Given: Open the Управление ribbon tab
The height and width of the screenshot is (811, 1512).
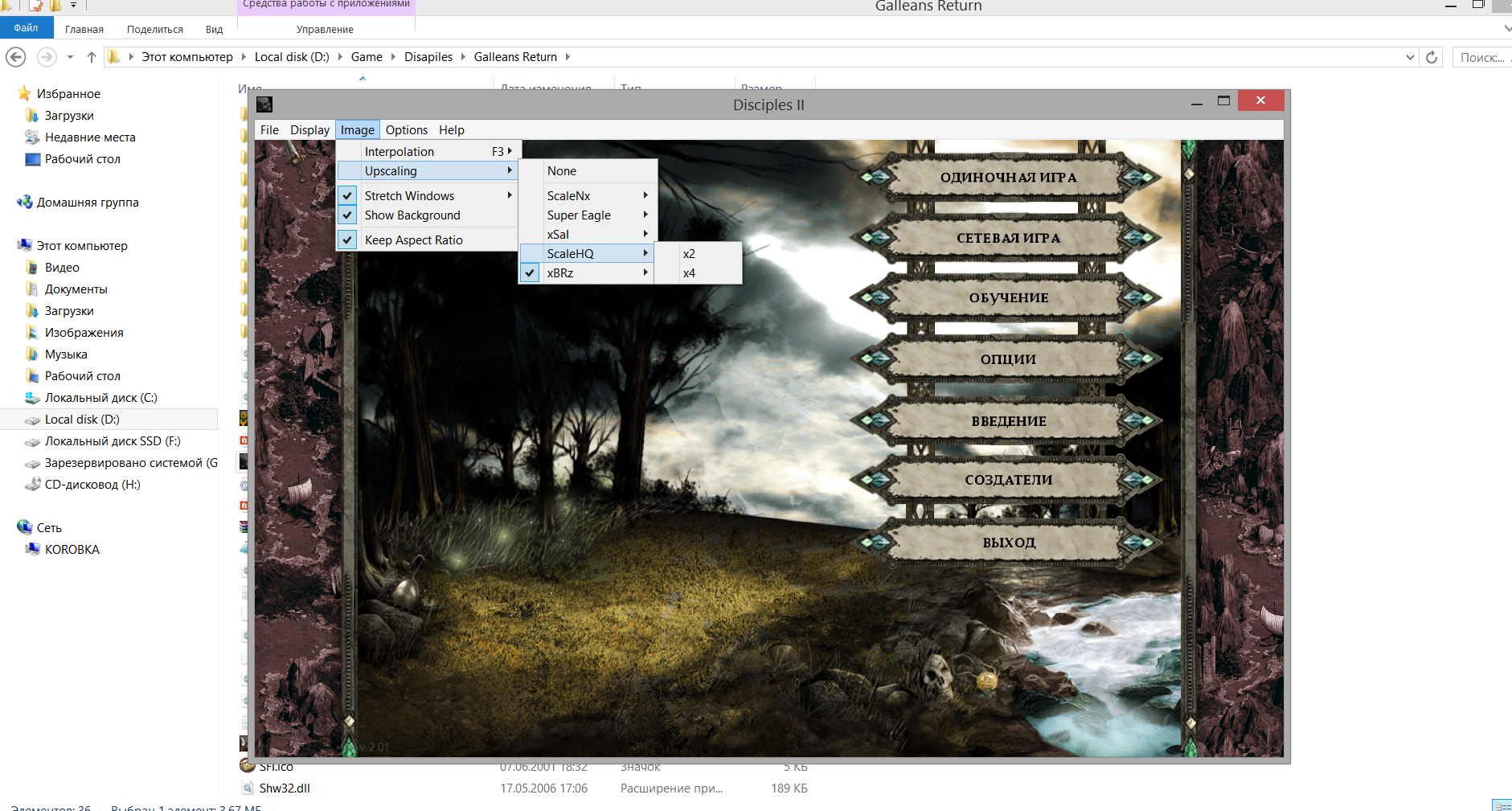Looking at the screenshot, I should point(325,29).
